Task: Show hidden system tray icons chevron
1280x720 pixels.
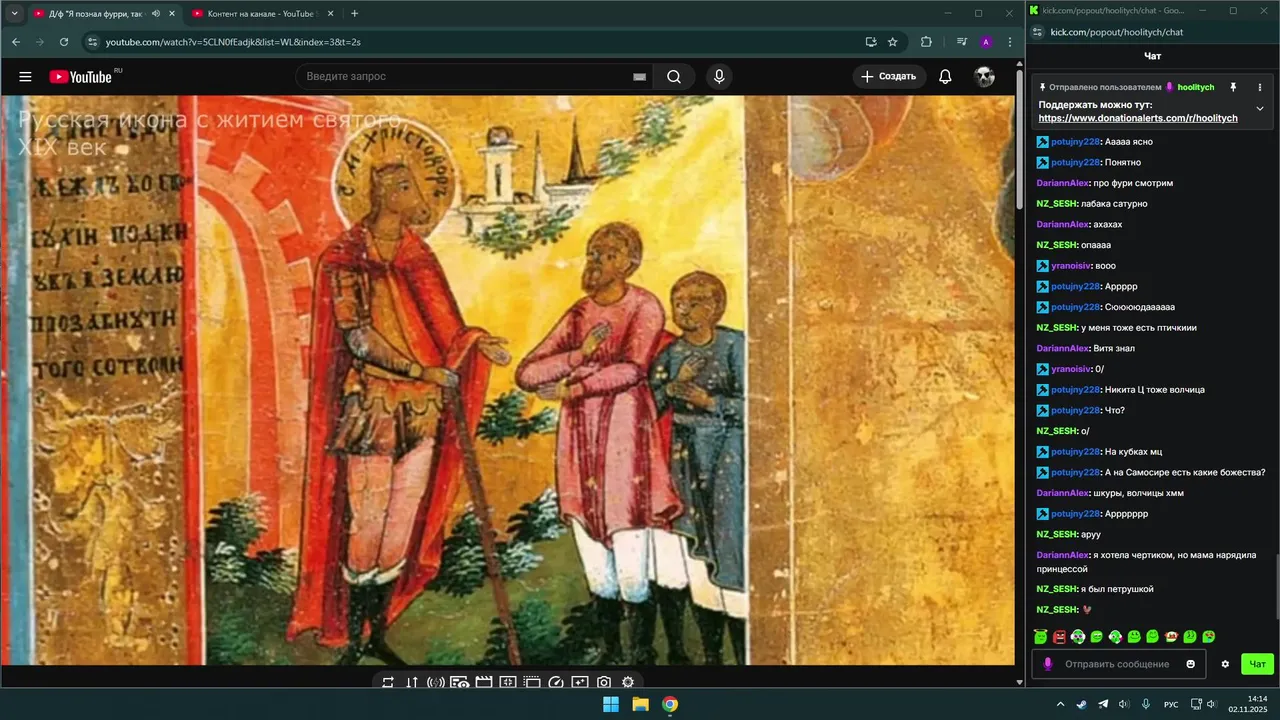Action: click(x=1060, y=704)
